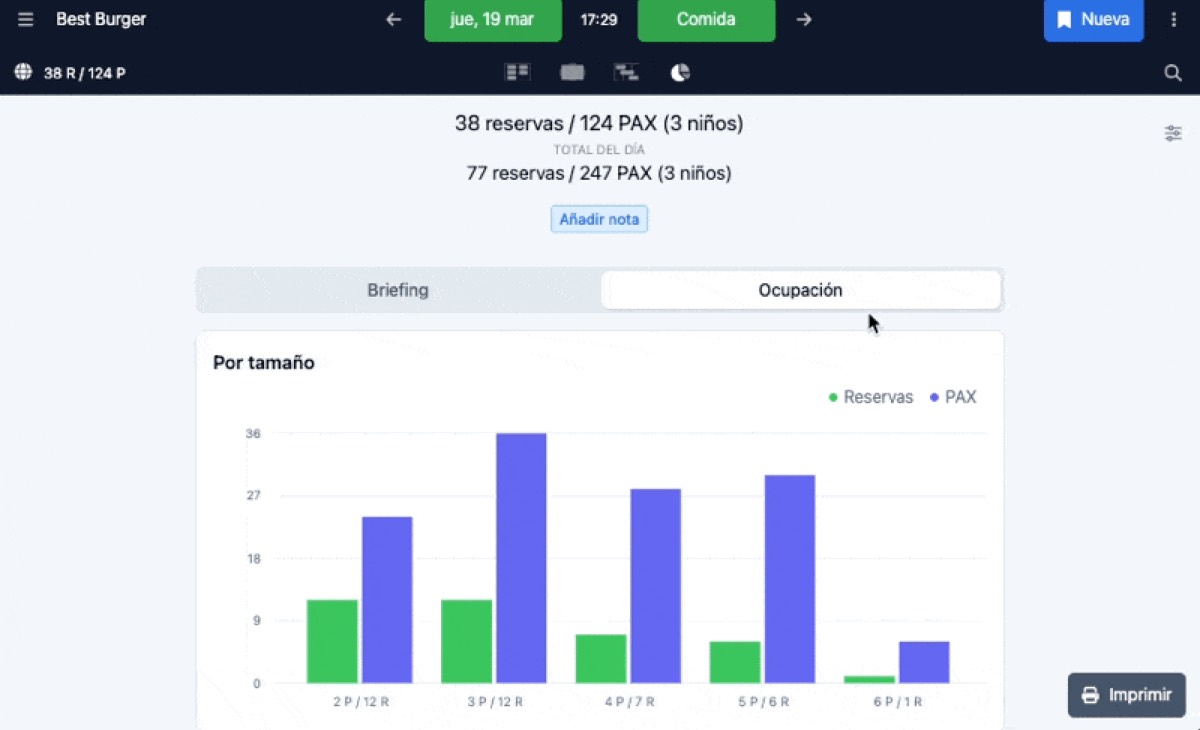The width and height of the screenshot is (1200, 730).
Task: Click the "6 P / 1 R" axis label
Action: click(897, 702)
